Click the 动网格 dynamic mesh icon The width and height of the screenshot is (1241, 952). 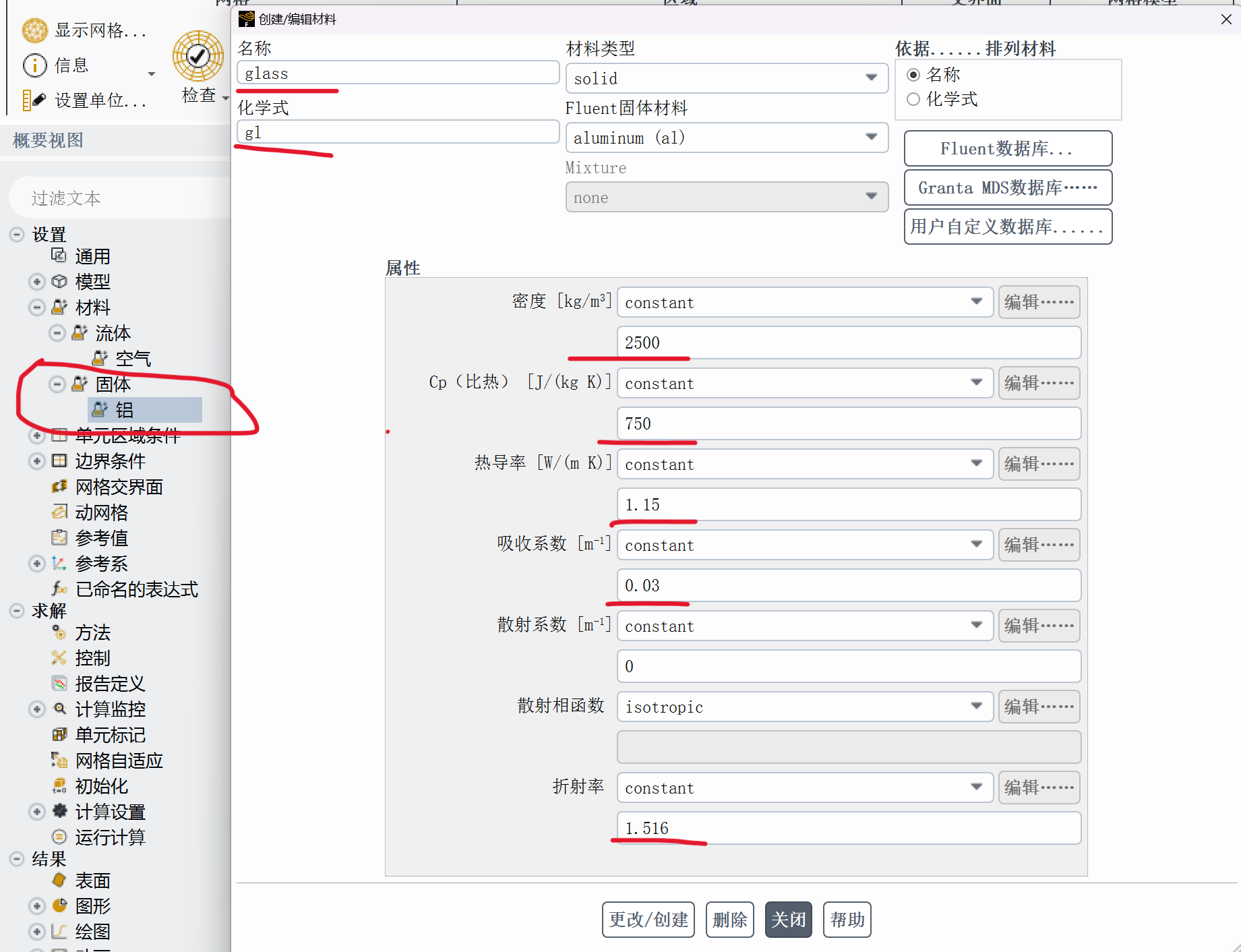click(x=59, y=512)
